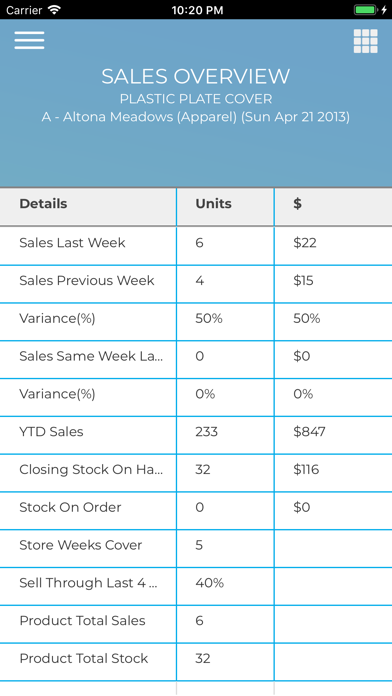Tap the Altona Meadows store date line
Image resolution: width=392 pixels, height=696 pixels.
coord(196,117)
